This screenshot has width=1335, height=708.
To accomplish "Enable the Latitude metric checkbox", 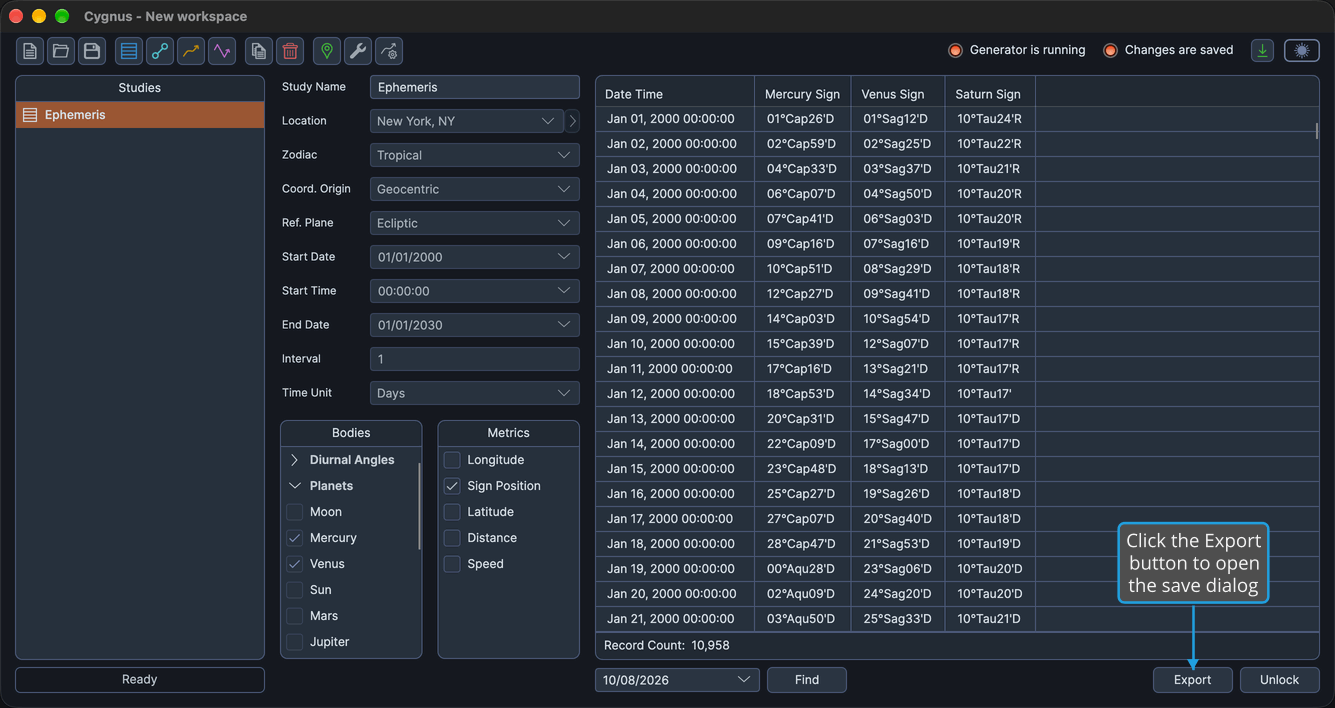I will pos(452,512).
